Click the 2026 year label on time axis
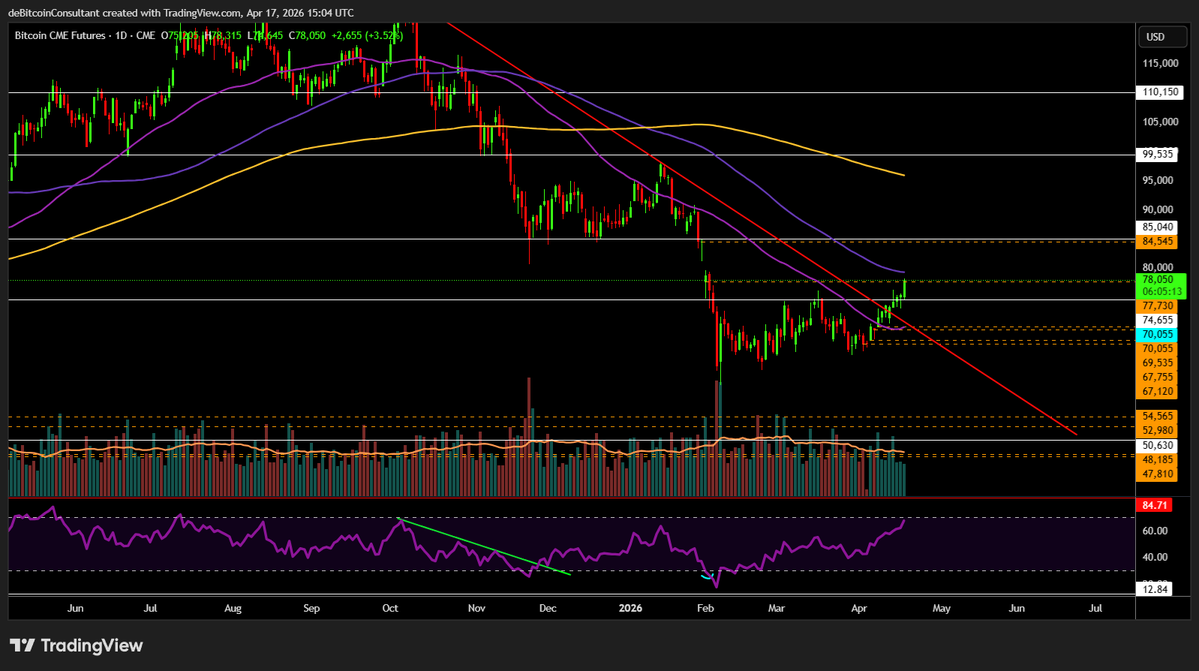1199x671 pixels. coord(630,608)
